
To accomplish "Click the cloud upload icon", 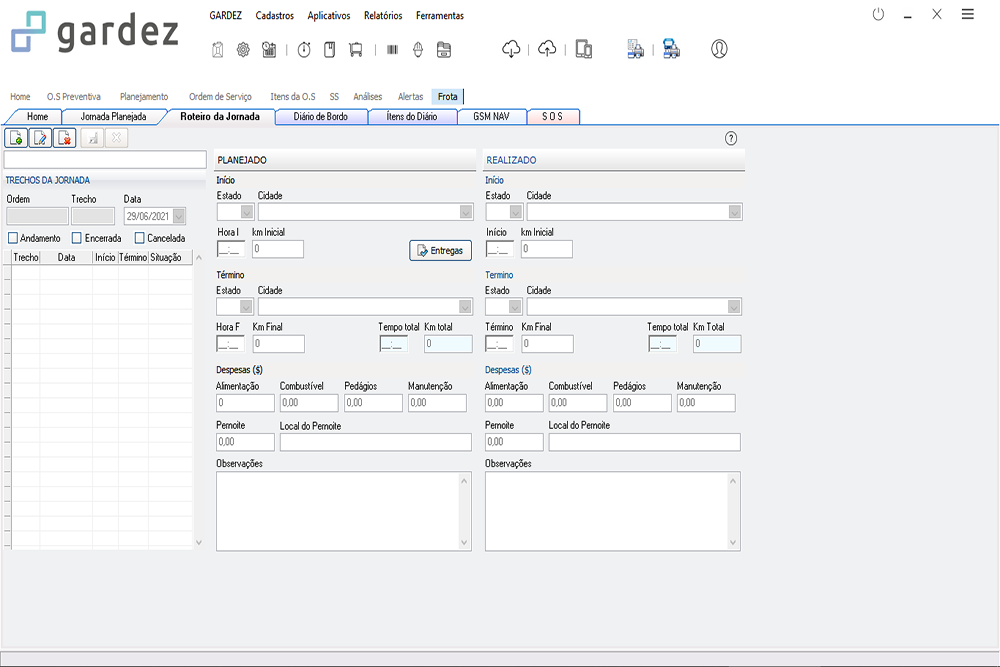I will (x=547, y=48).
